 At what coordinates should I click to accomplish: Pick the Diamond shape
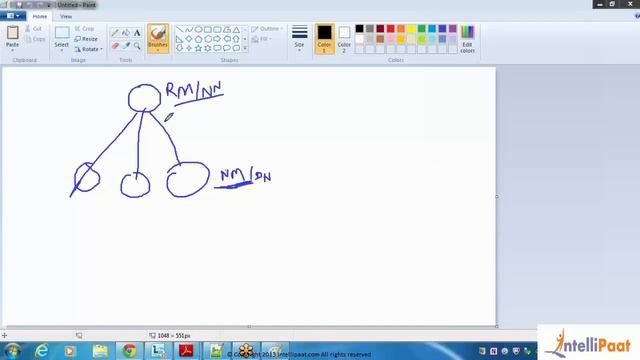(x=189, y=39)
